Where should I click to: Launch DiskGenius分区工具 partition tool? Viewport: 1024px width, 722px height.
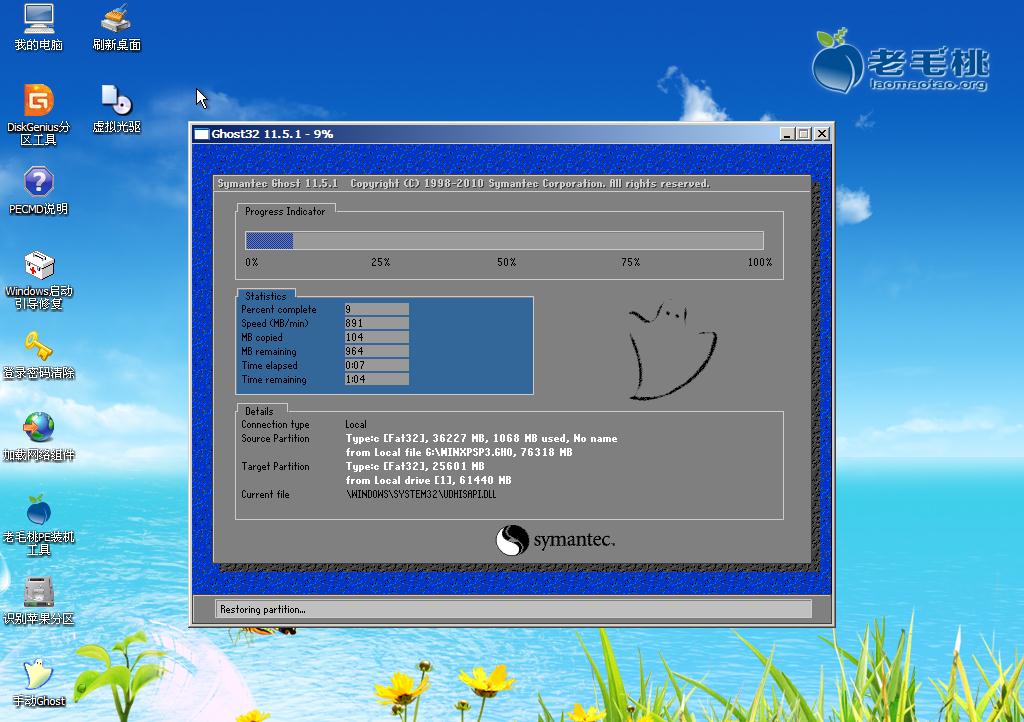point(38,101)
